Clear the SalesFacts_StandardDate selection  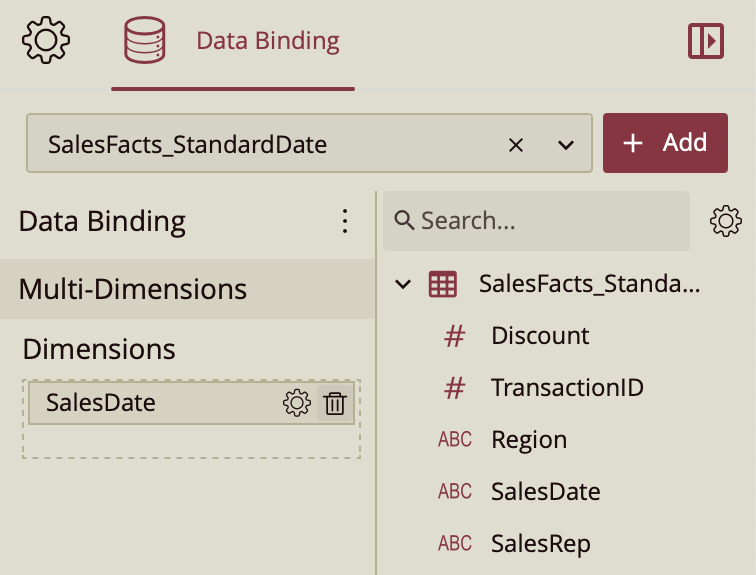(516, 145)
